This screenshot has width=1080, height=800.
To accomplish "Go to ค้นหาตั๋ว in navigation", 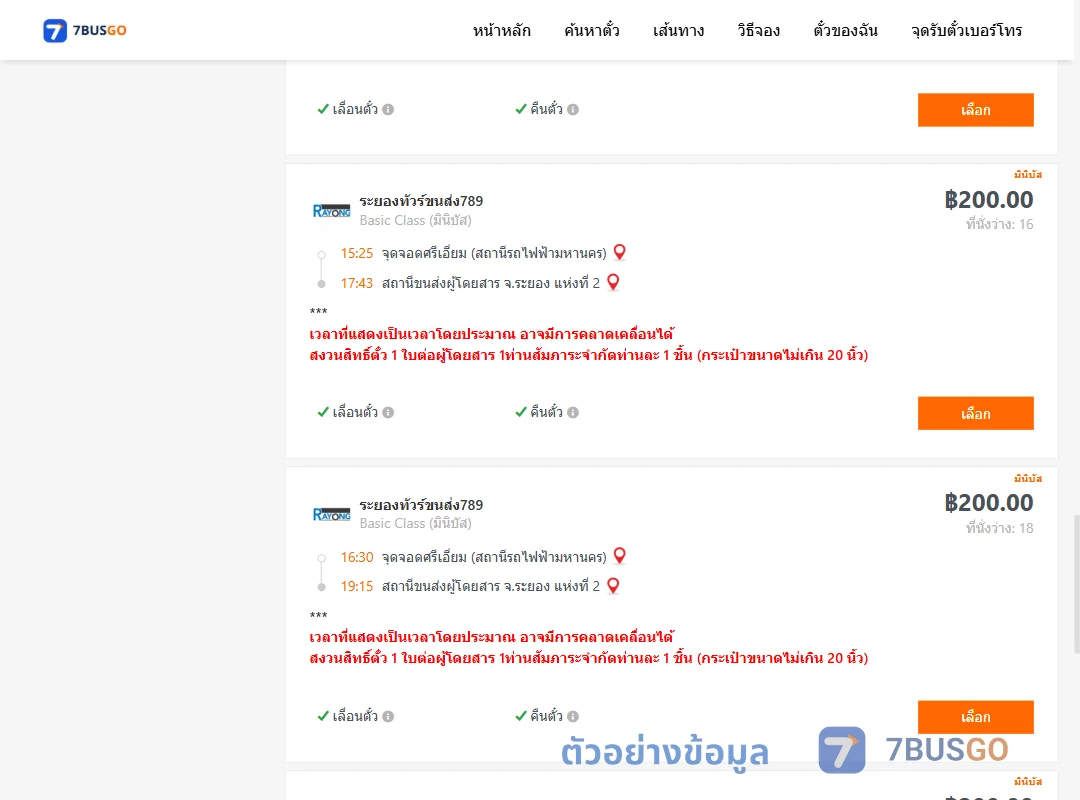I will pos(592,30).
